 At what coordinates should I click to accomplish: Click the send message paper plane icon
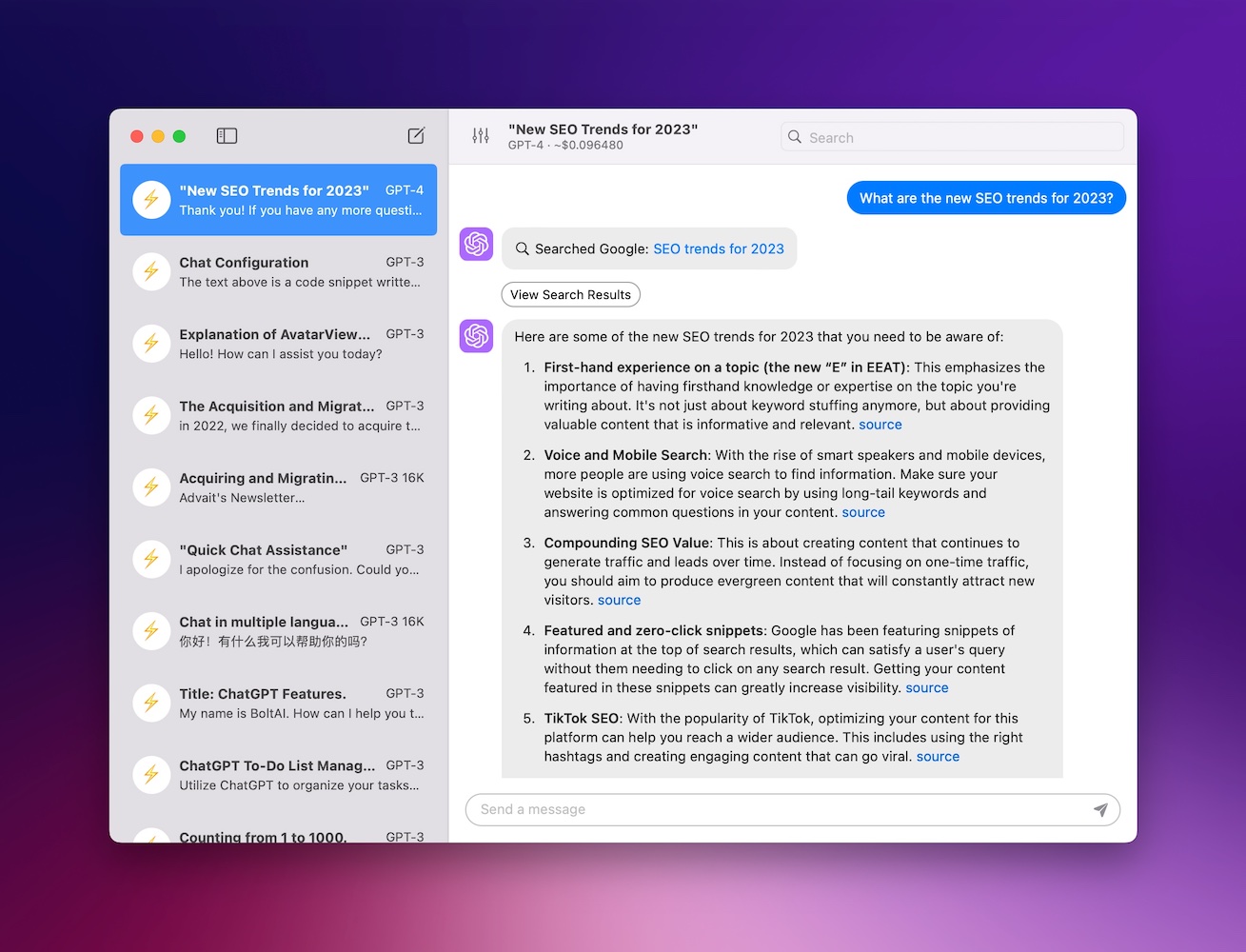1100,809
